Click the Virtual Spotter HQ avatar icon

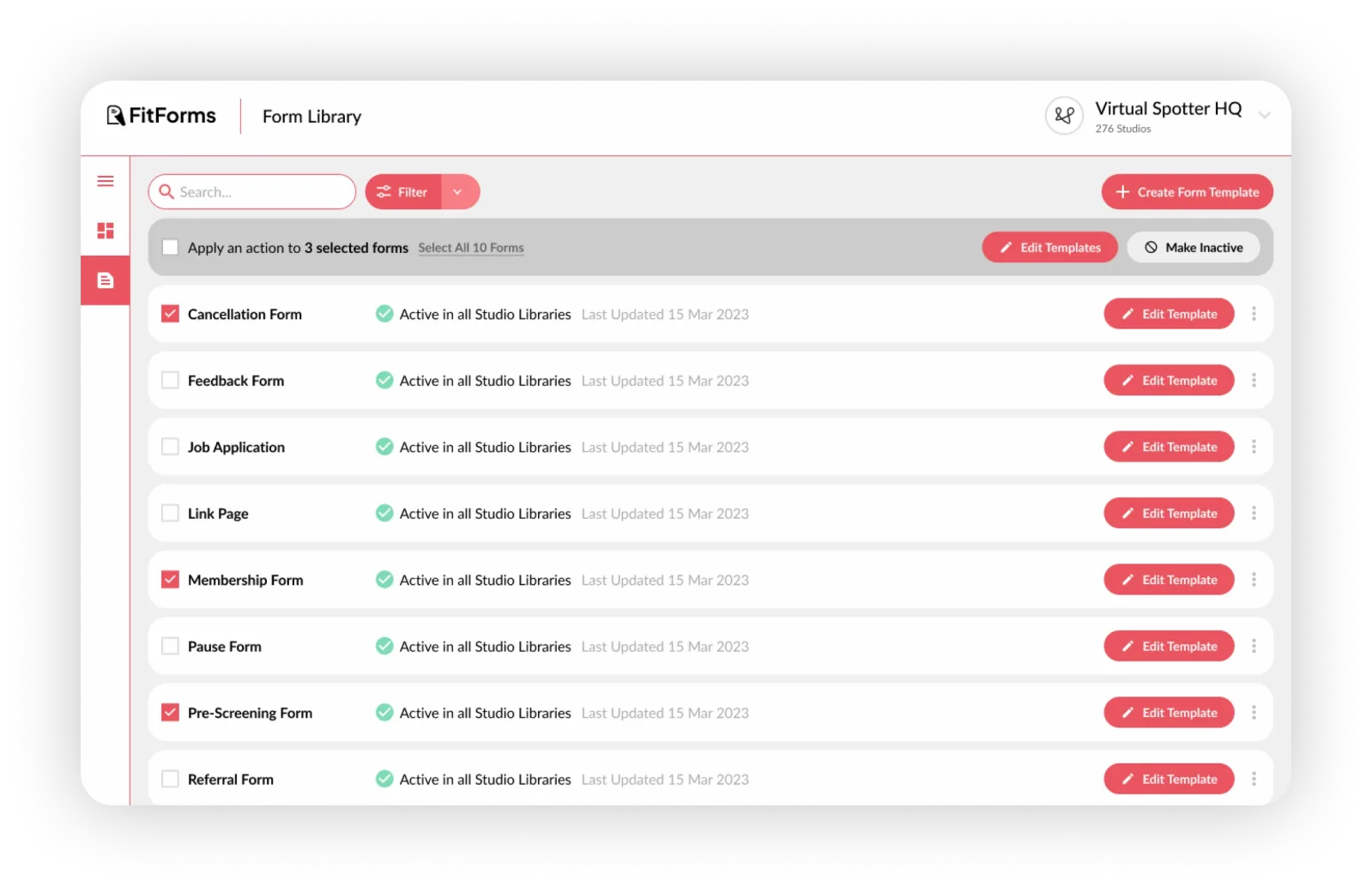(1064, 116)
